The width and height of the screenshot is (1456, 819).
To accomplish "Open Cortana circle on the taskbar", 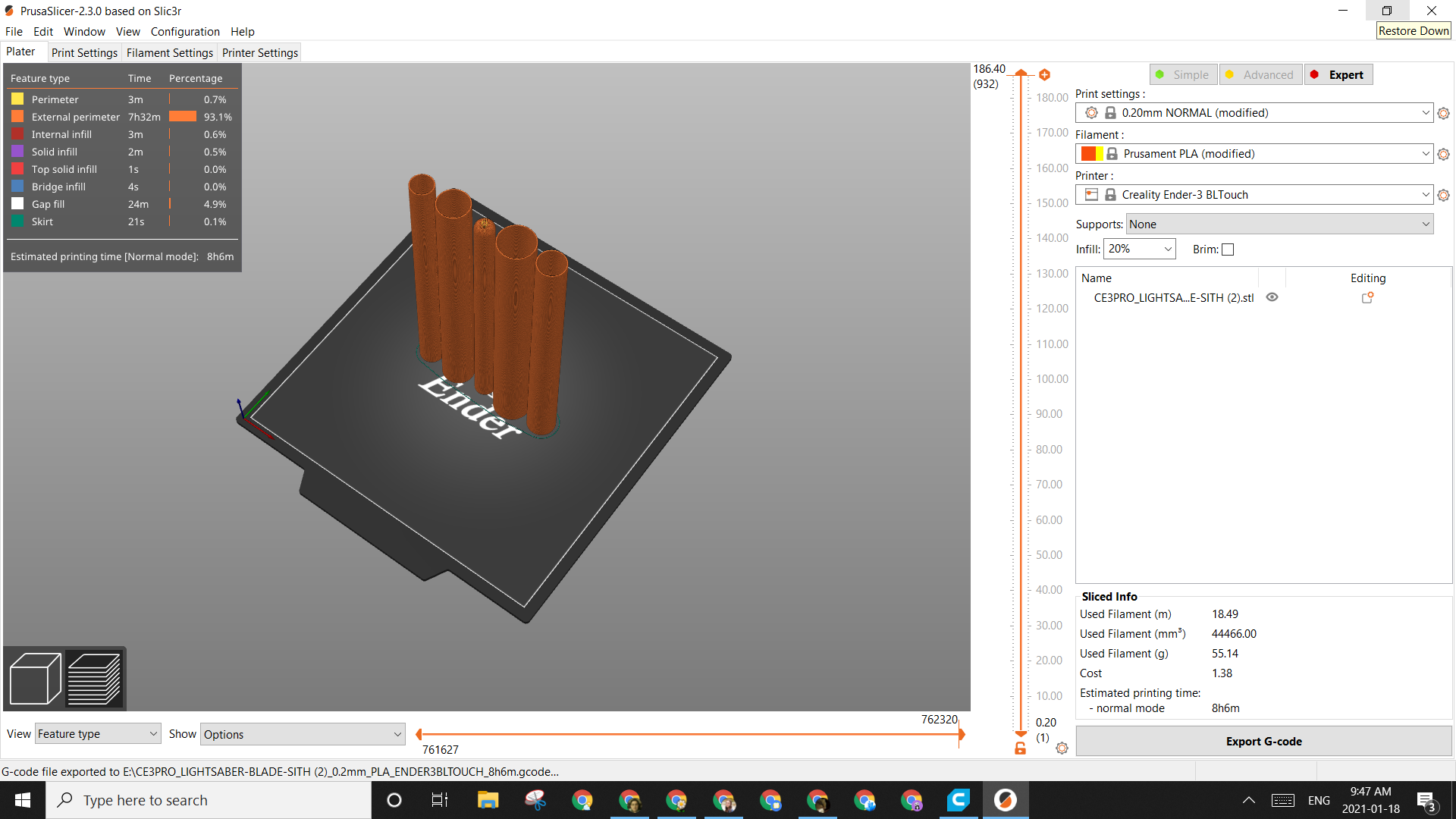I will 394,800.
